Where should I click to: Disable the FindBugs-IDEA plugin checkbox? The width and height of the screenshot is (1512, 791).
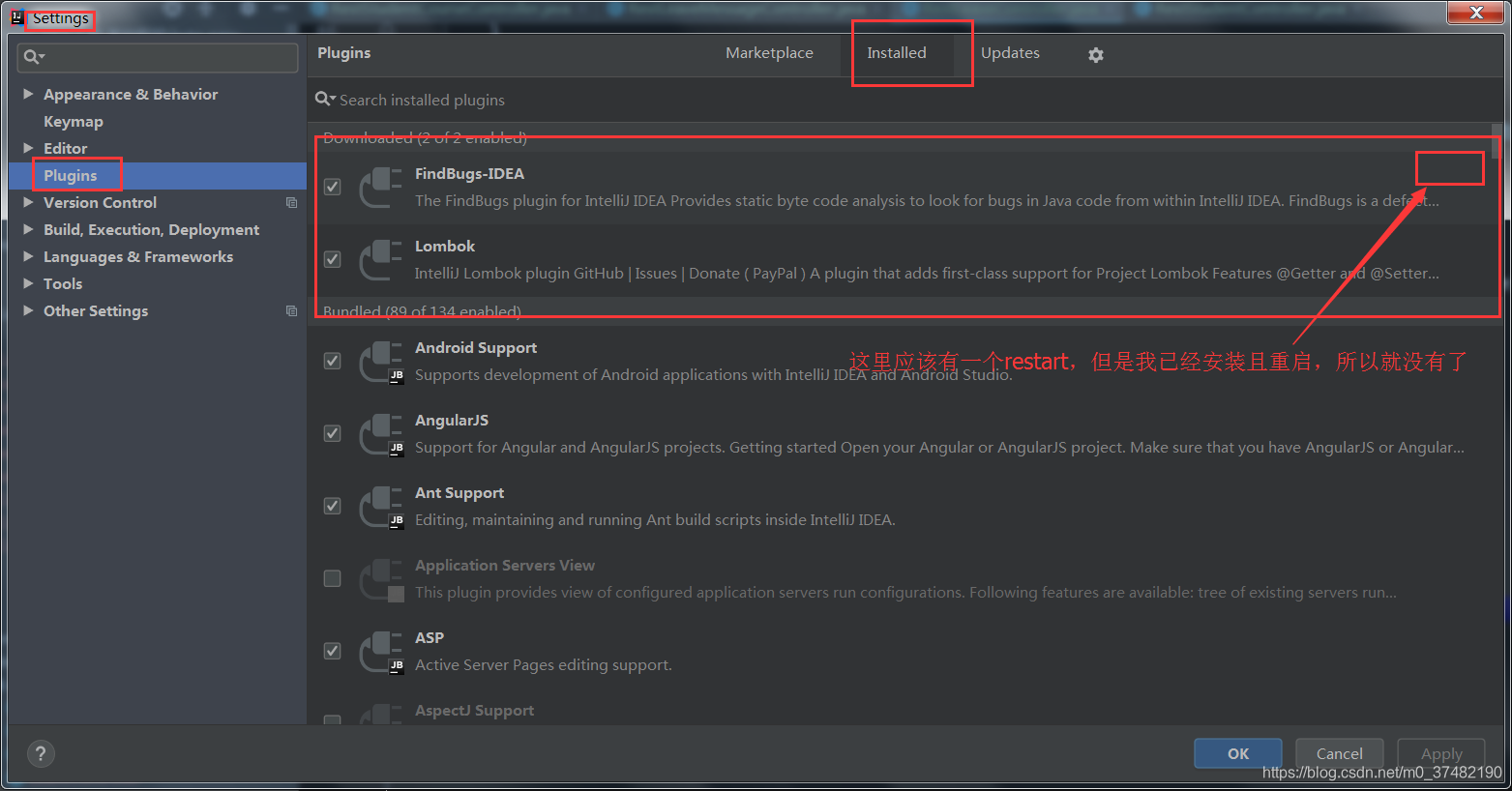332,187
